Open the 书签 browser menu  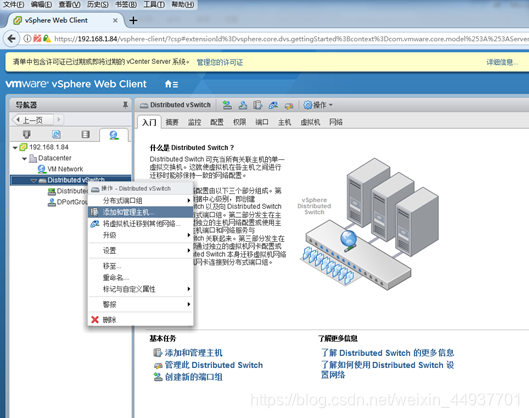coord(126,4)
